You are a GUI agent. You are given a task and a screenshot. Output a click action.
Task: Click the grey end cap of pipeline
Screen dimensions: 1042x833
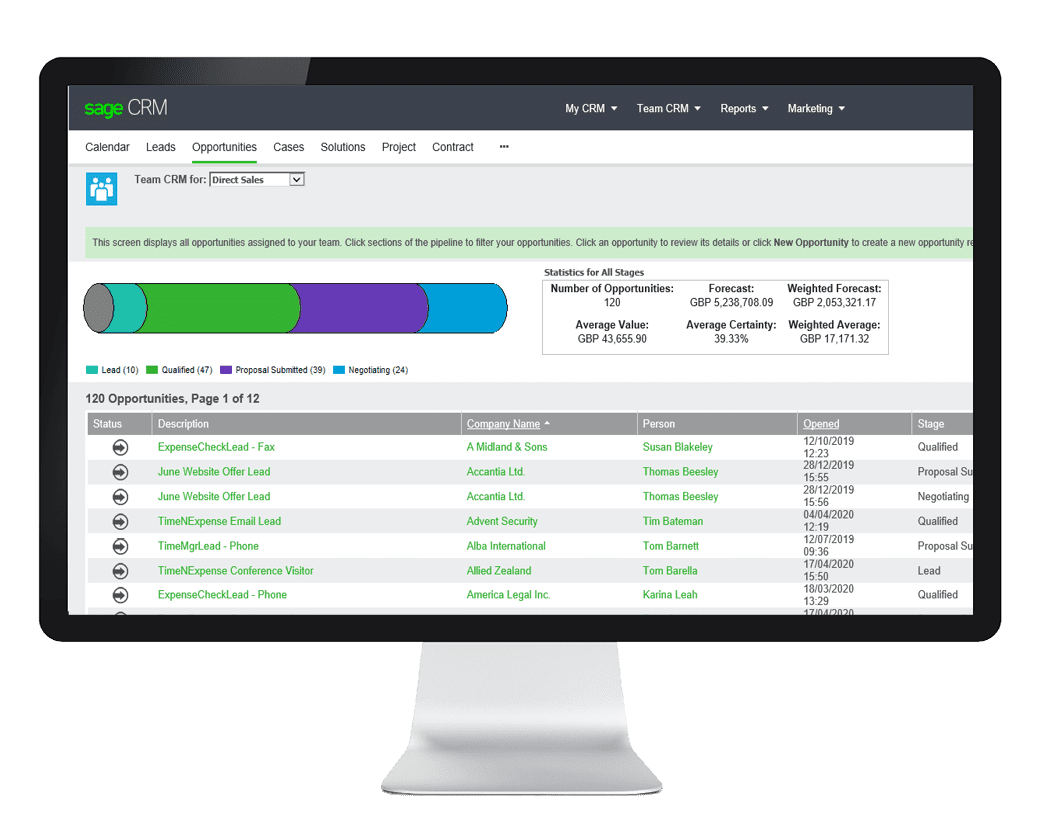pos(98,308)
